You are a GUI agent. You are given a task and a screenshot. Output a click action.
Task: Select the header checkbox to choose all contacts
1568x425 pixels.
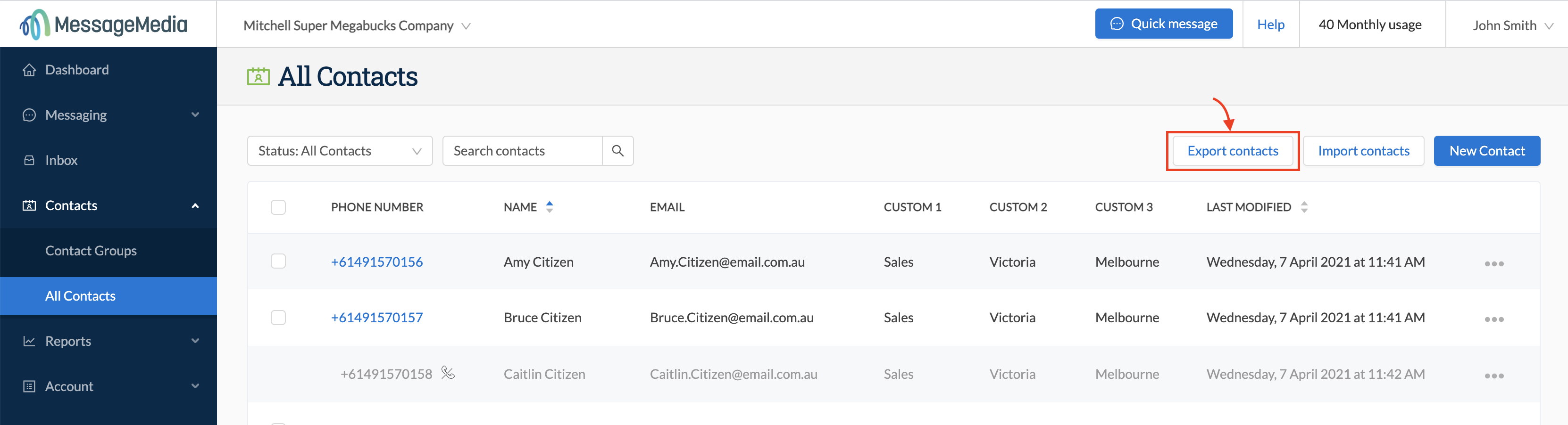278,207
